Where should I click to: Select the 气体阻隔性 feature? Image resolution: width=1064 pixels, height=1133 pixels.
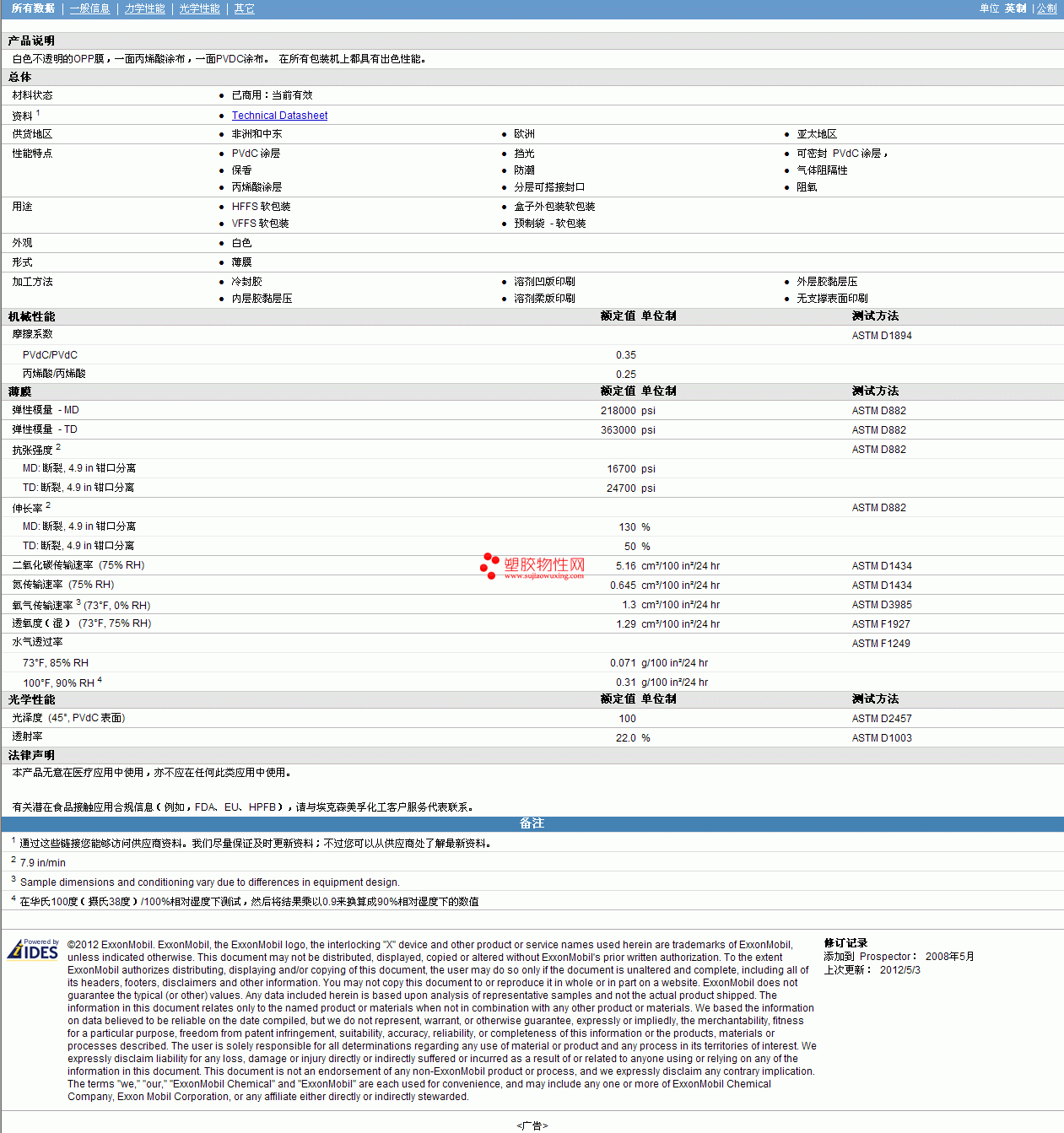tap(822, 170)
